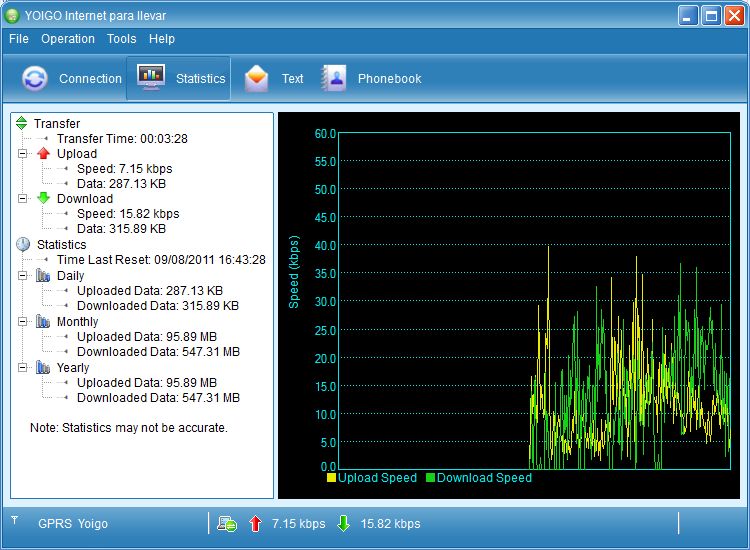This screenshot has height=550, width=750.
Task: Select the Upload tree item label
Action: [77, 154]
